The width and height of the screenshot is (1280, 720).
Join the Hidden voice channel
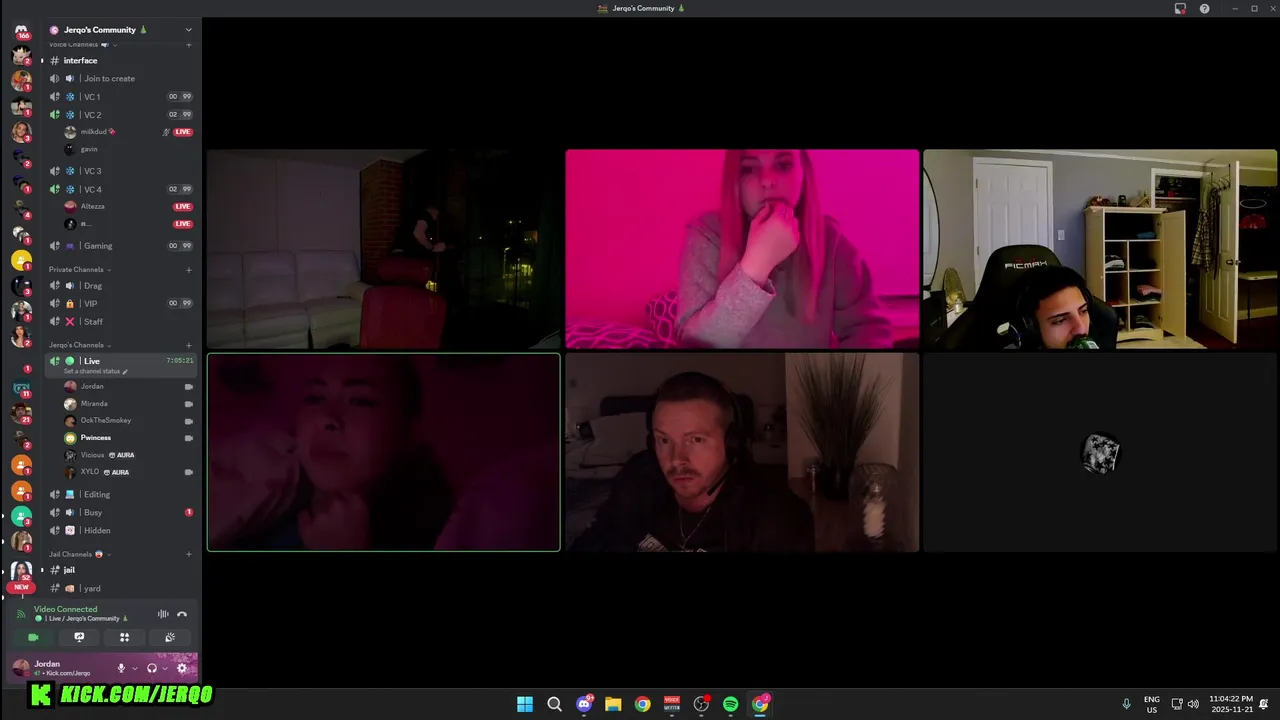click(121, 530)
